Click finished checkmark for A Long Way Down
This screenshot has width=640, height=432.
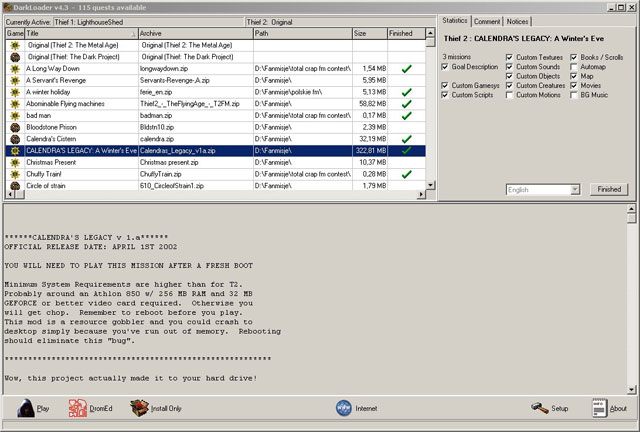(406, 69)
